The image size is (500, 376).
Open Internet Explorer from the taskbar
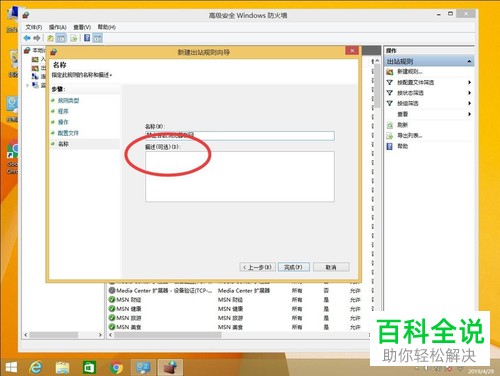tap(36, 368)
